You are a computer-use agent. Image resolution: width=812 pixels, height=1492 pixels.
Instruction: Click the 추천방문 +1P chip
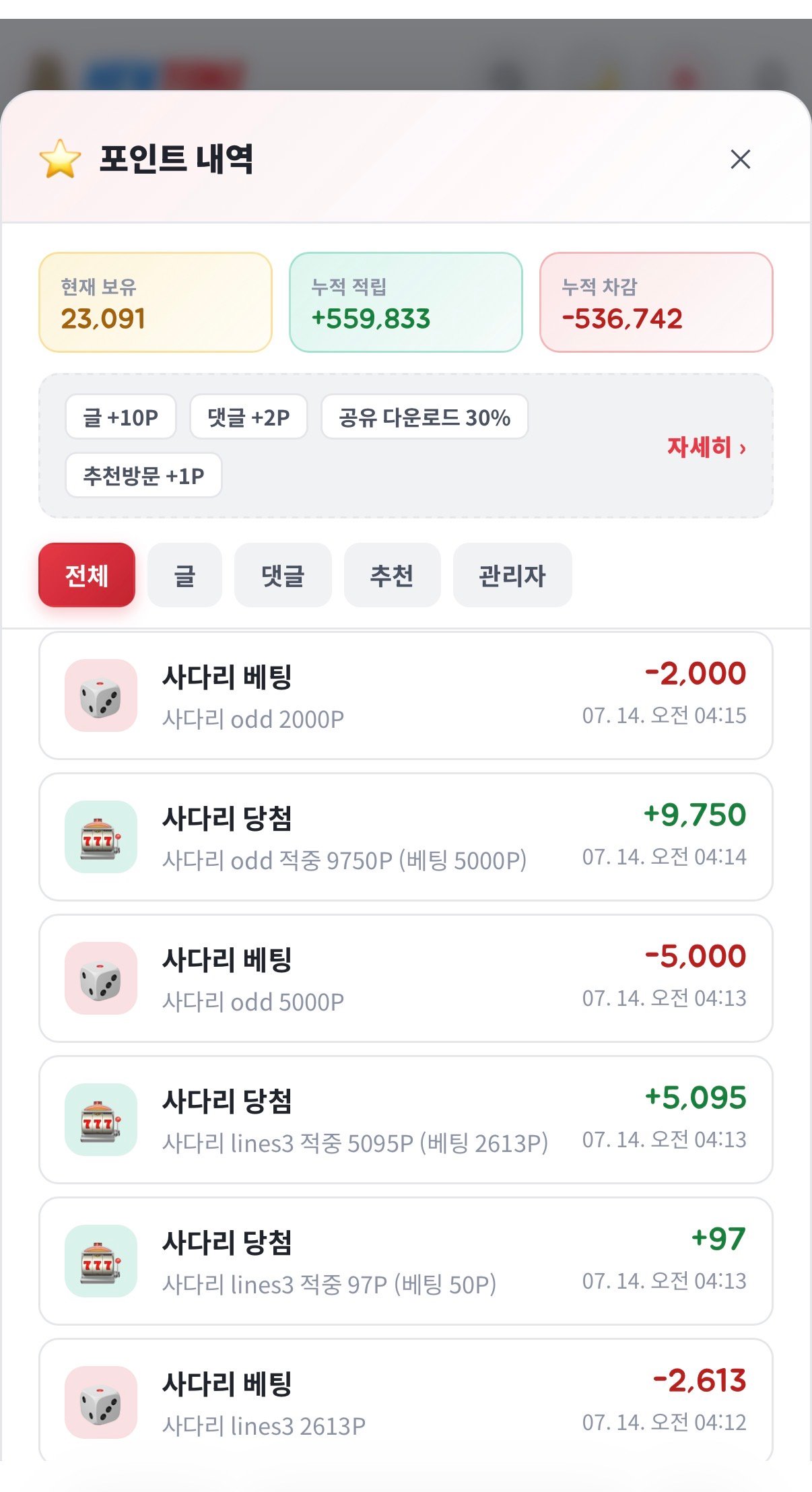(x=143, y=475)
